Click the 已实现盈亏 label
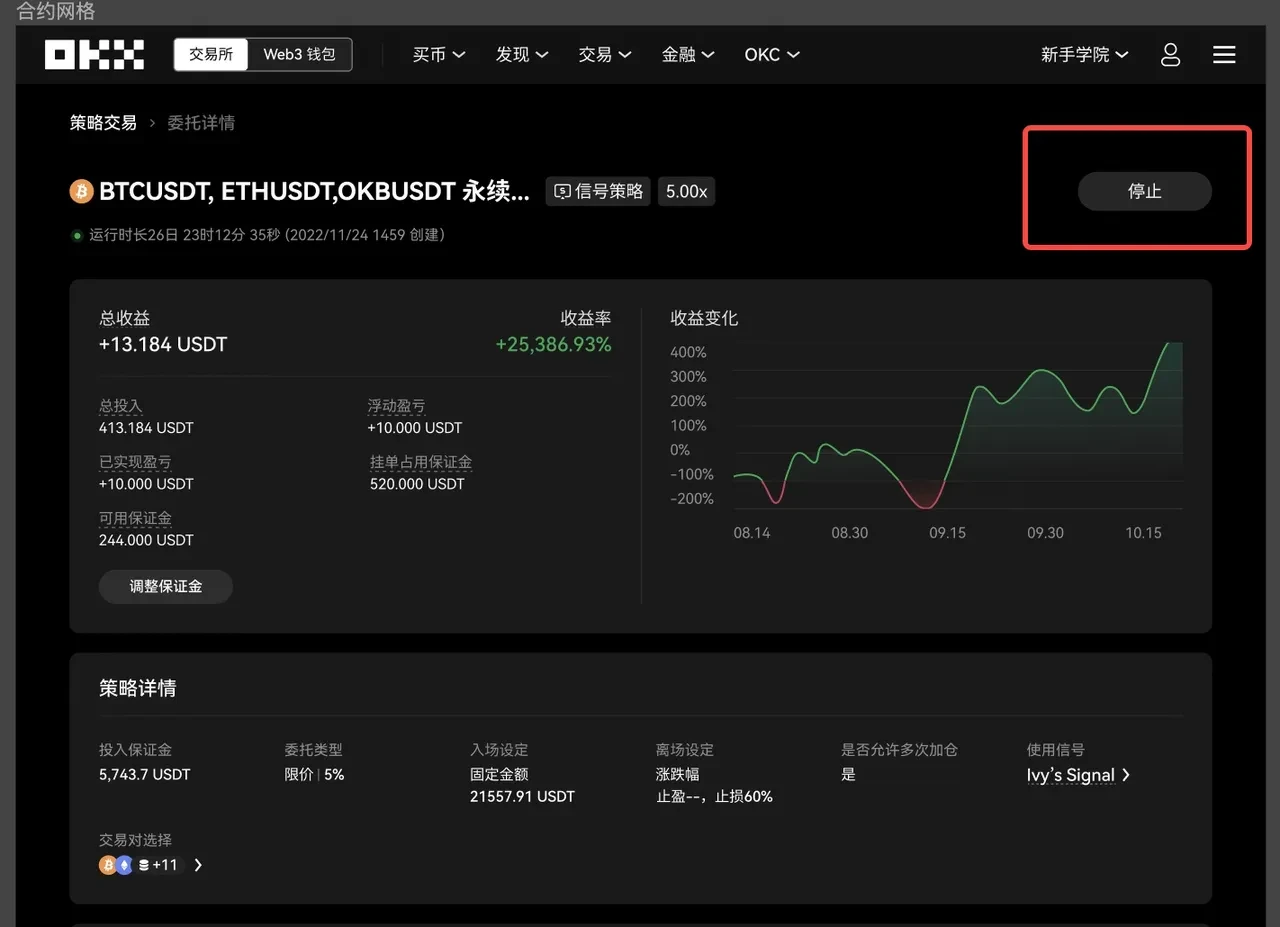The height and width of the screenshot is (927, 1280). (135, 462)
